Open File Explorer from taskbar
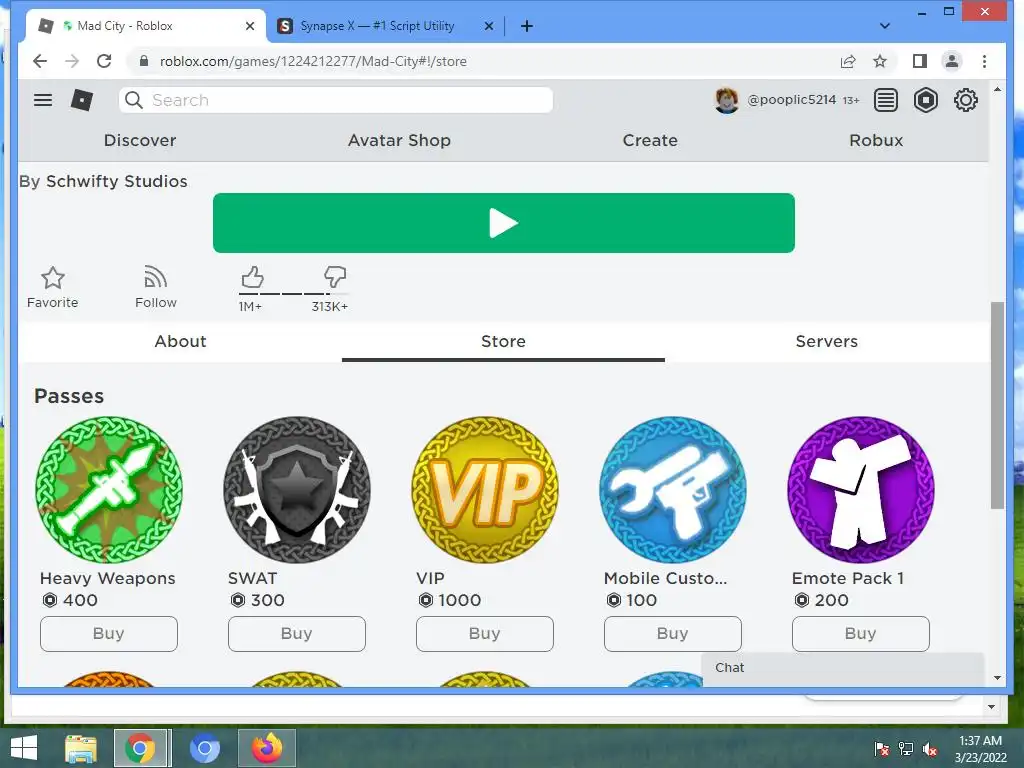Image resolution: width=1024 pixels, height=768 pixels. [81, 748]
